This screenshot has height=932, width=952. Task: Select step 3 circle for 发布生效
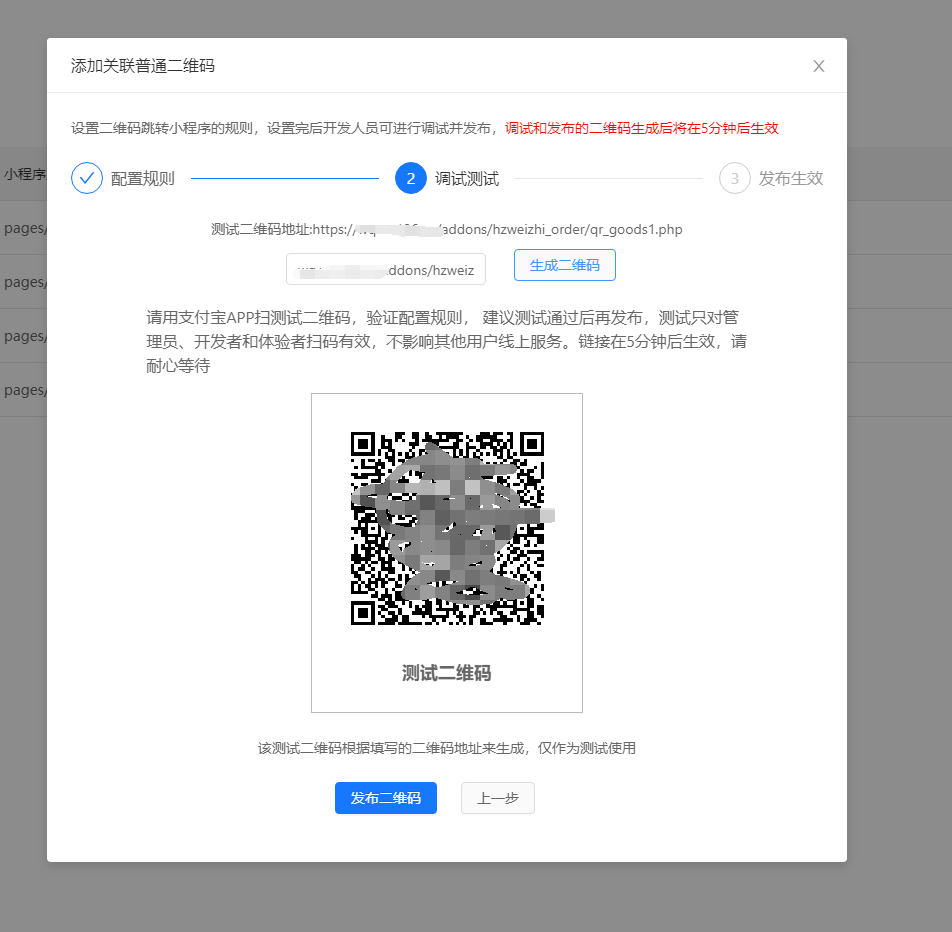pos(735,179)
